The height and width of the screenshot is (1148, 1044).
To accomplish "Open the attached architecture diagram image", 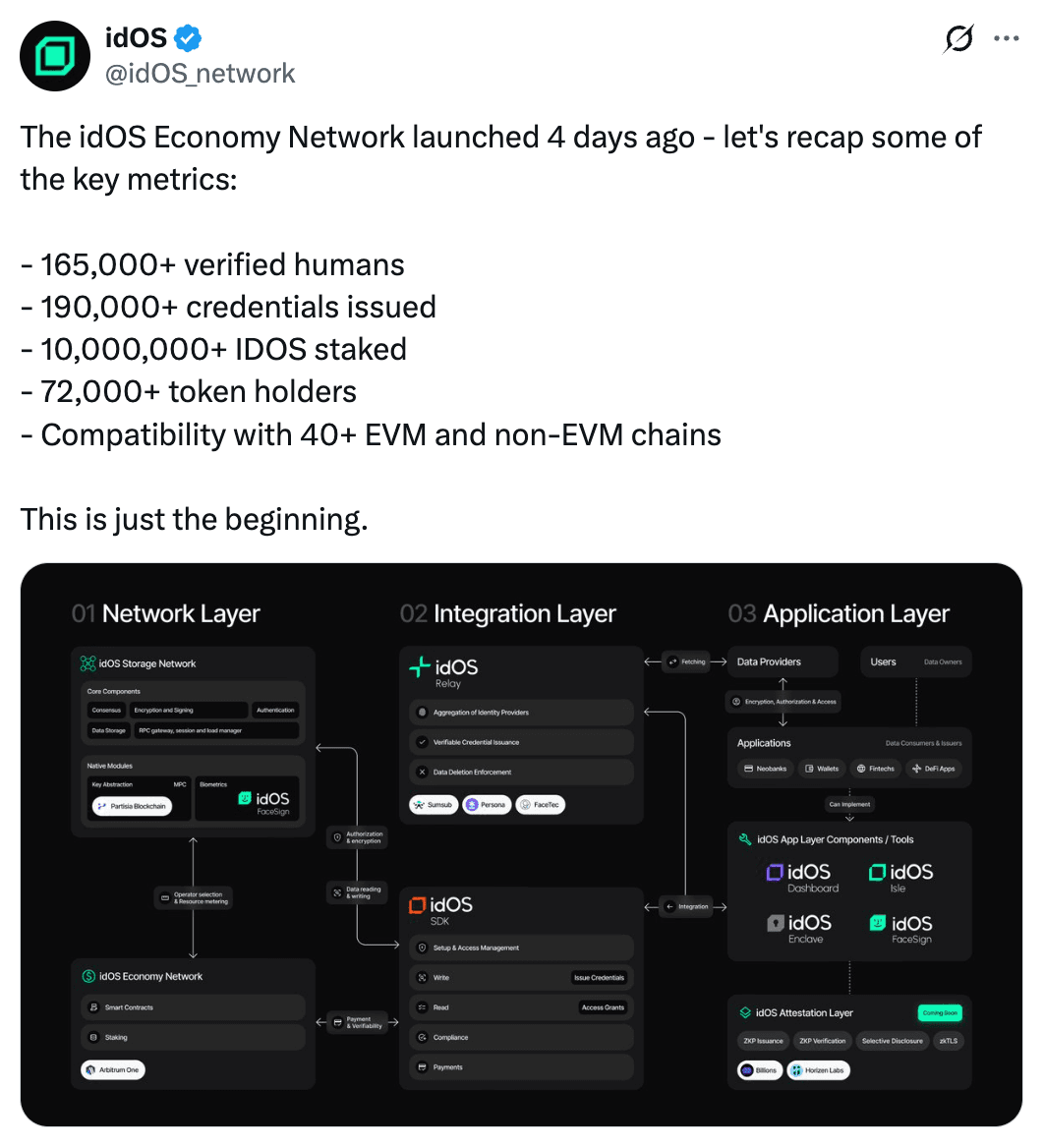I will click(x=521, y=845).
